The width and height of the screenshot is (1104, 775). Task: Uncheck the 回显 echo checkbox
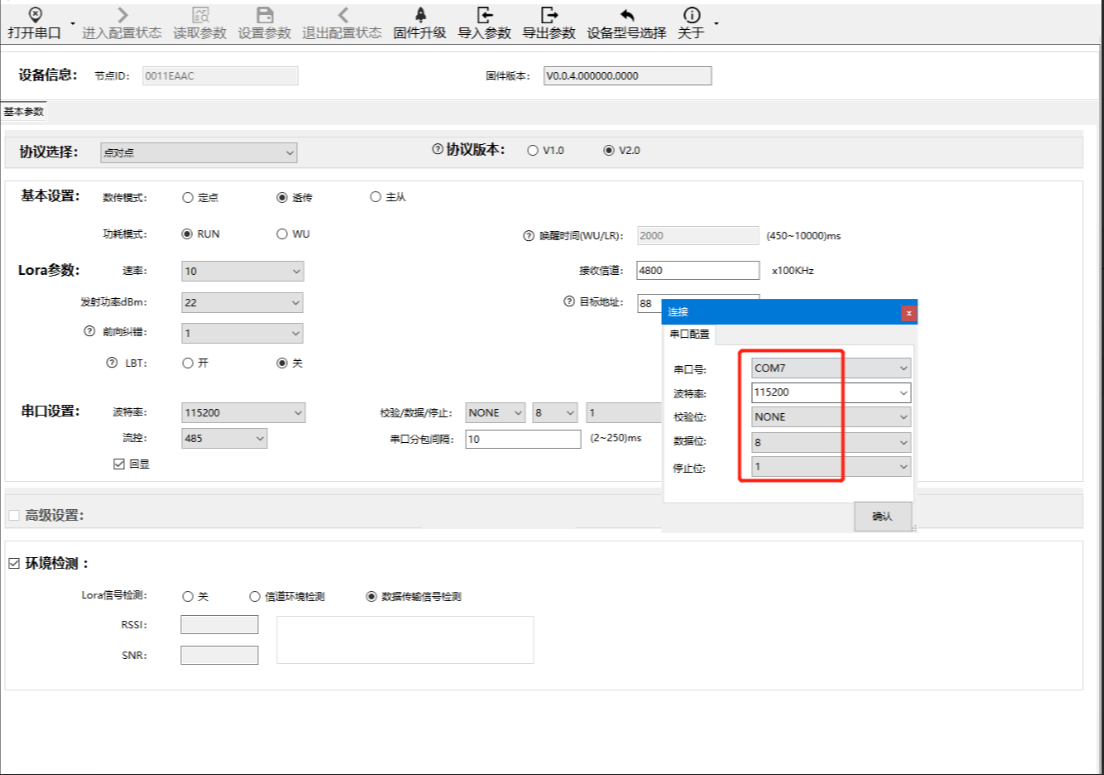coord(120,464)
